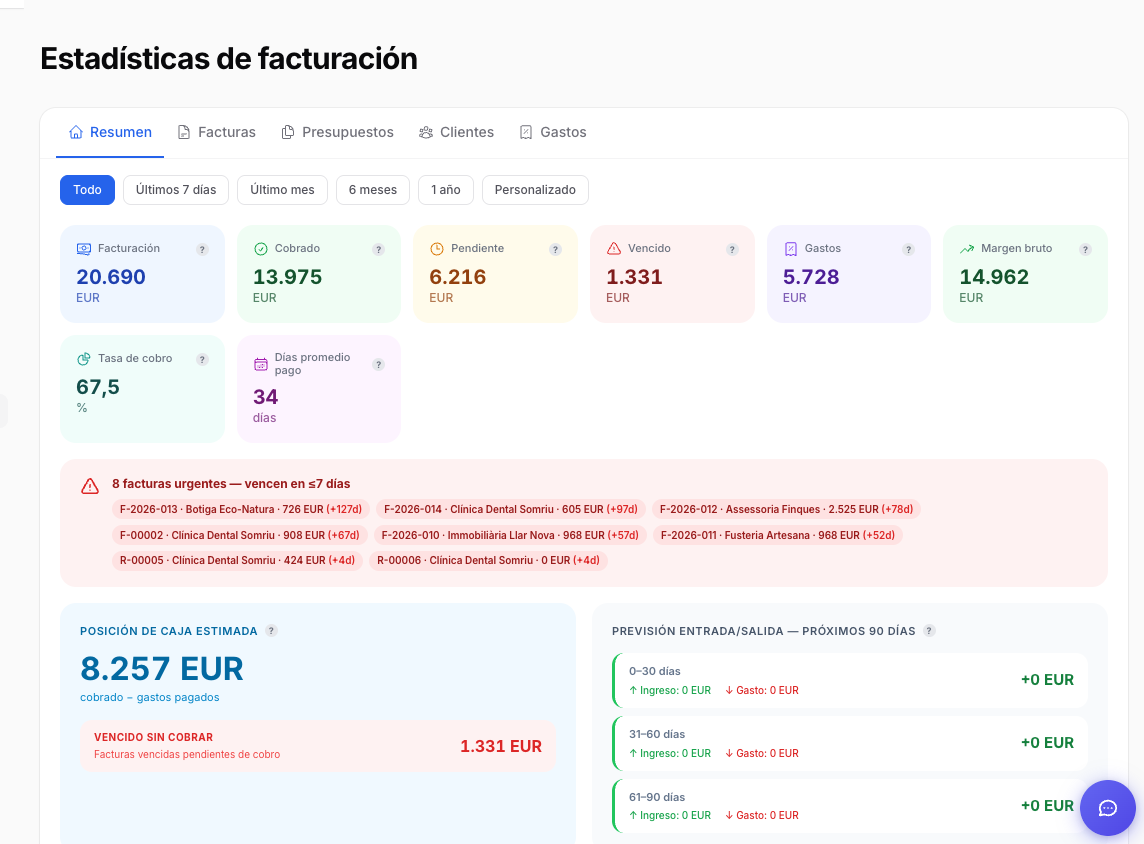Open the Personalizado date range
Screen dimensions: 1144x844
[x=536, y=190]
